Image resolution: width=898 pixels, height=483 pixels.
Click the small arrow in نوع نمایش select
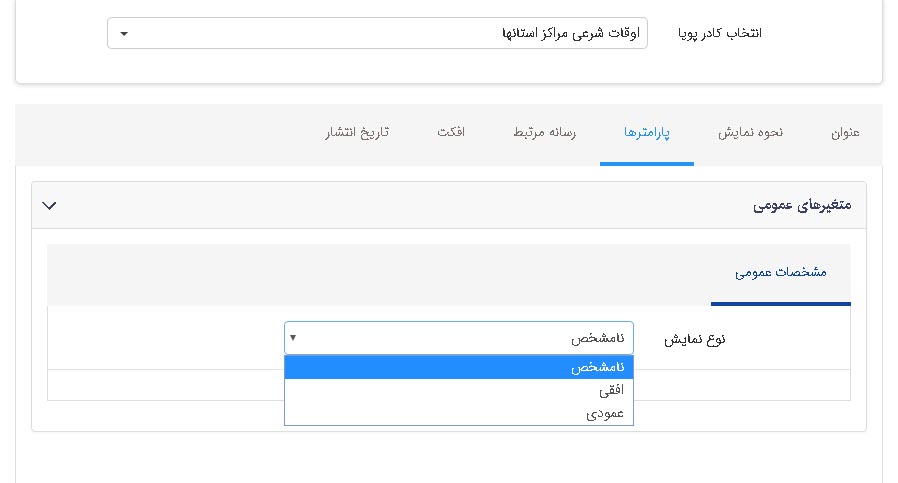(x=293, y=338)
